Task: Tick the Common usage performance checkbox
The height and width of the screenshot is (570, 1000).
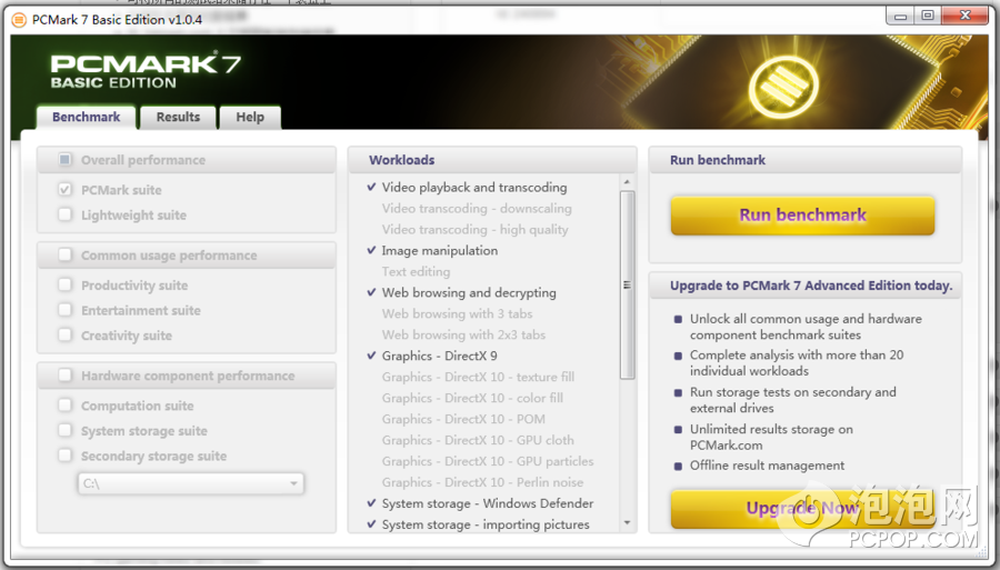Action: coord(65,255)
